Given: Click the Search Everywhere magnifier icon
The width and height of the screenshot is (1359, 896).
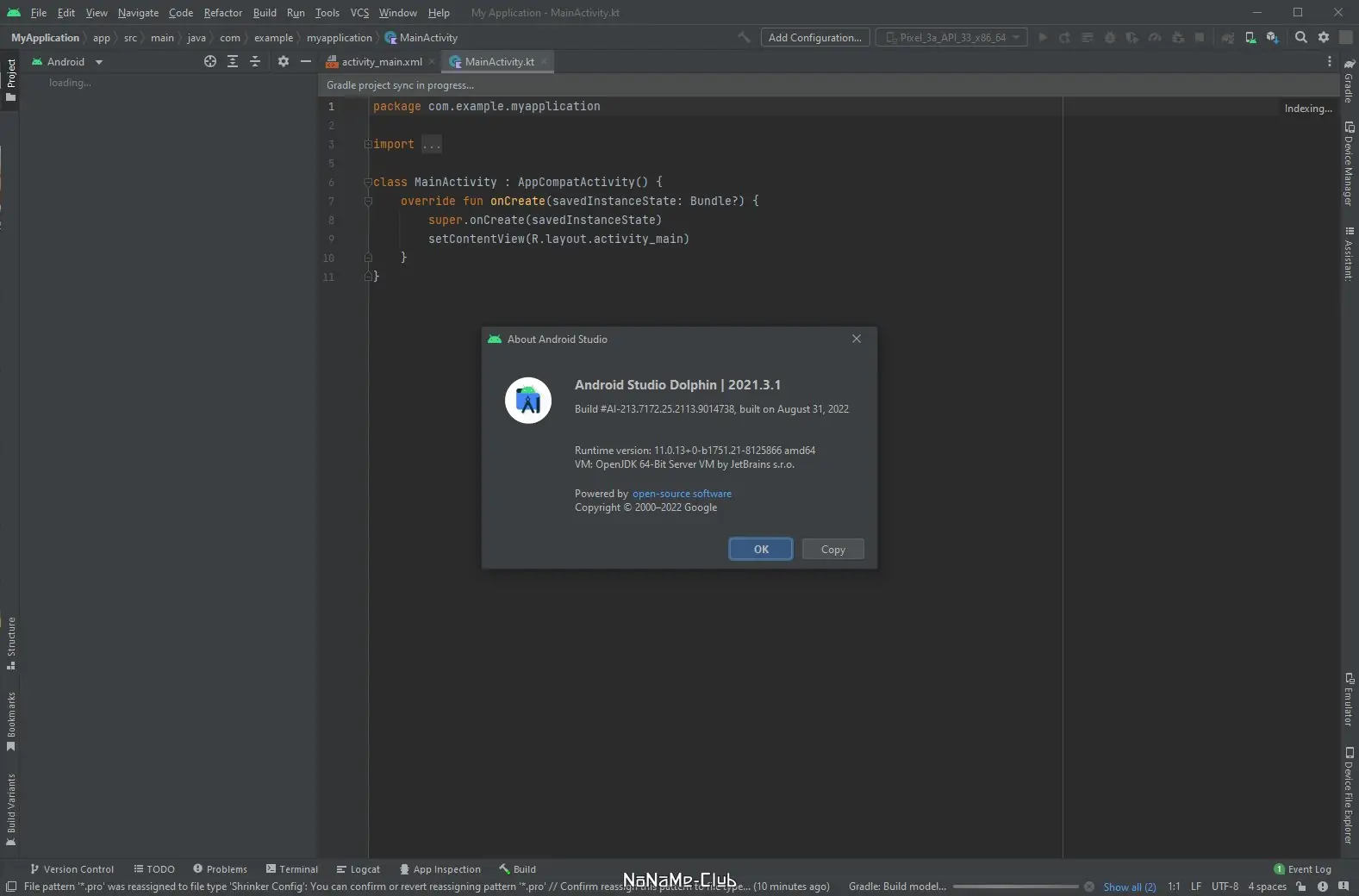Looking at the screenshot, I should click(1301, 37).
